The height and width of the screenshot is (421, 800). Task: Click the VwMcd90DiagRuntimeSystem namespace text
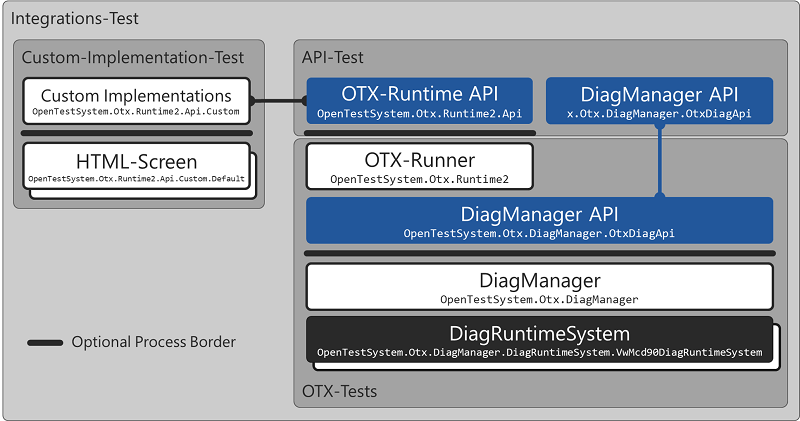pos(539,353)
